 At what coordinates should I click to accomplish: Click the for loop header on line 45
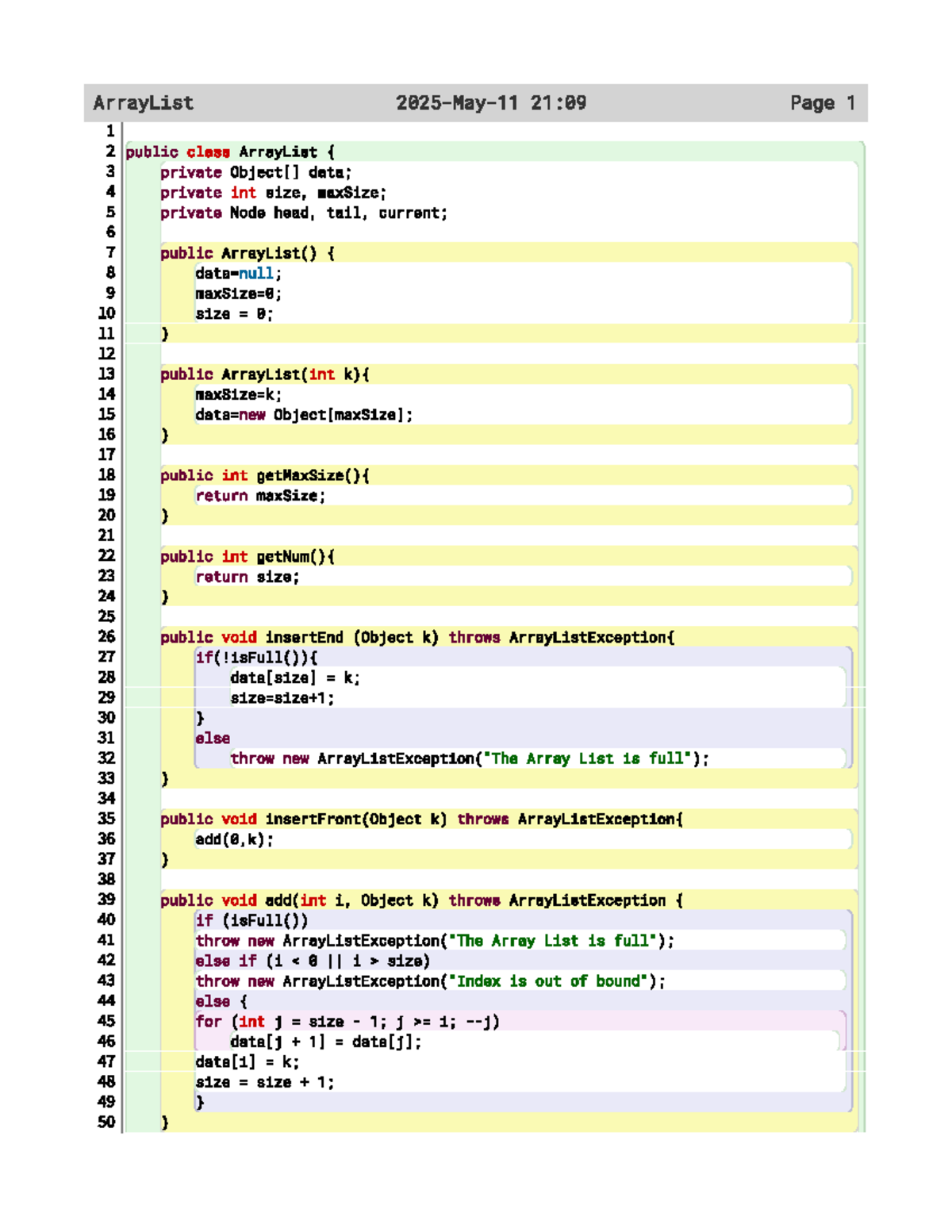click(x=347, y=1022)
